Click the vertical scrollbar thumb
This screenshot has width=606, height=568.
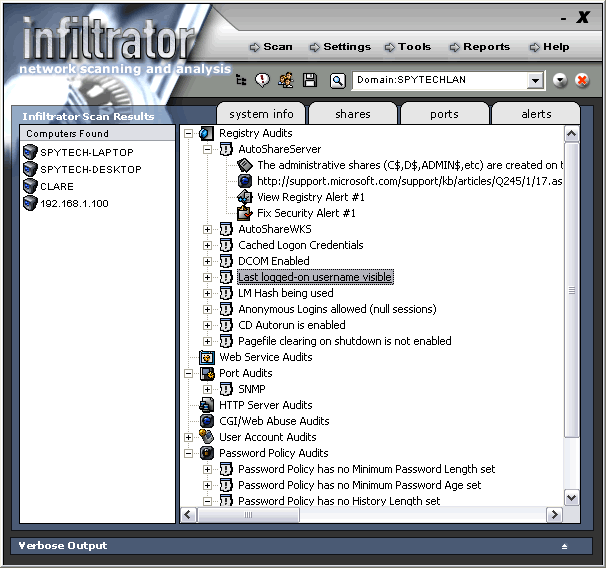click(572, 290)
